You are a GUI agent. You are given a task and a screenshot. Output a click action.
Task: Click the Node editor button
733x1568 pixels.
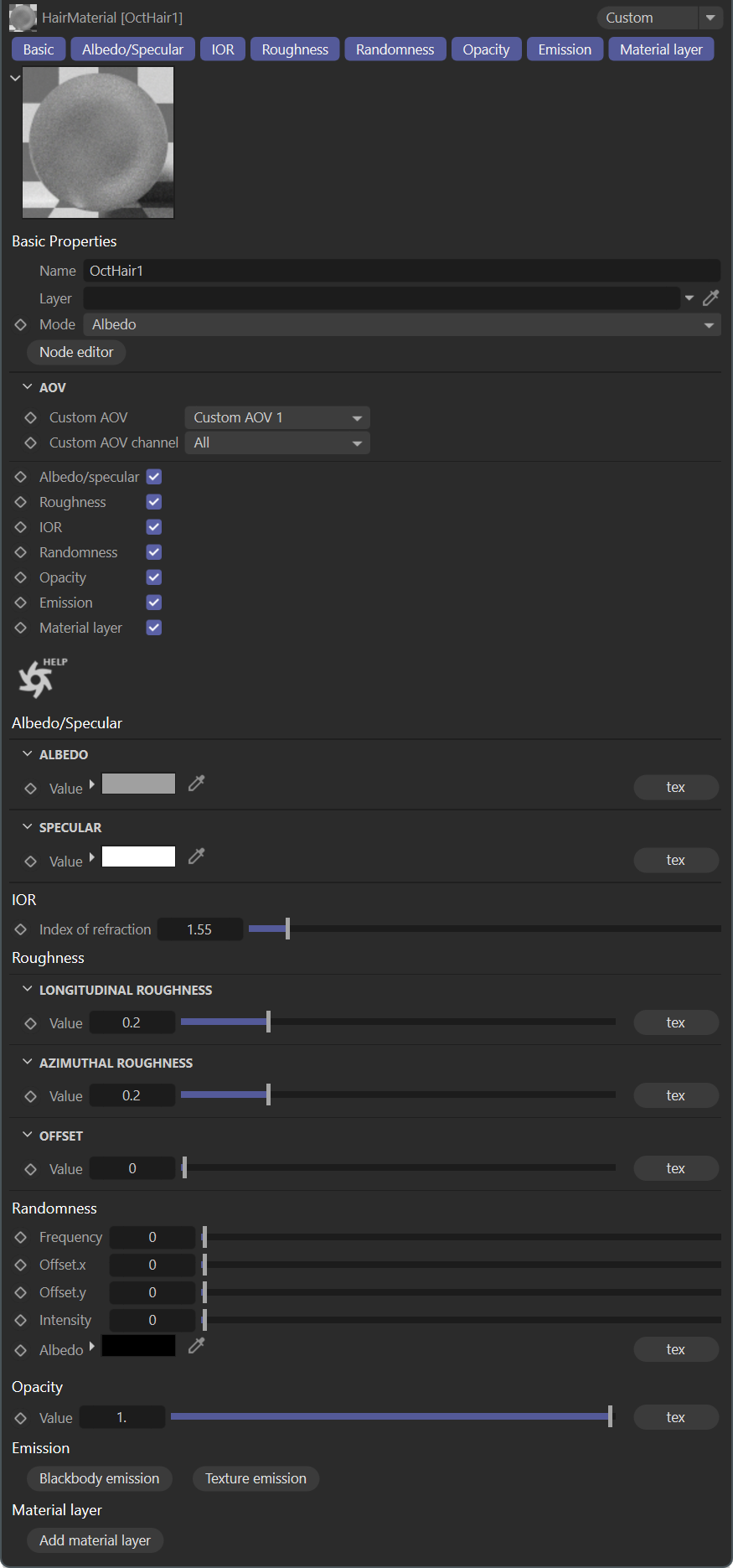click(76, 352)
